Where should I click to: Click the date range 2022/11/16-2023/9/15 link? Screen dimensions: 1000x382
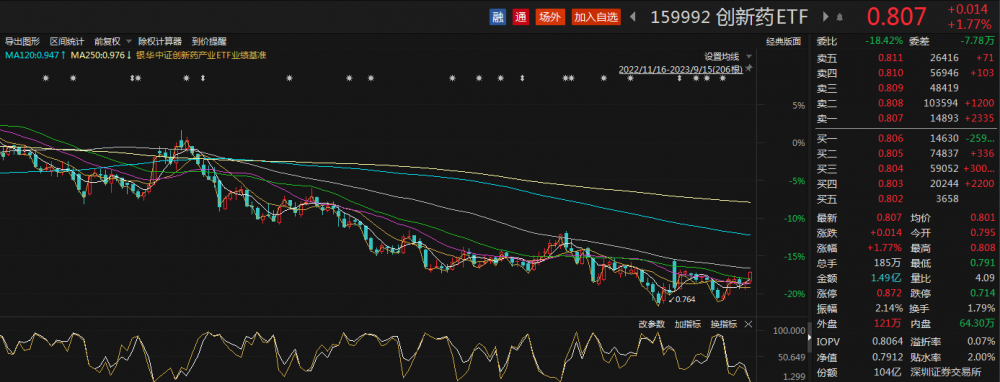[680, 69]
